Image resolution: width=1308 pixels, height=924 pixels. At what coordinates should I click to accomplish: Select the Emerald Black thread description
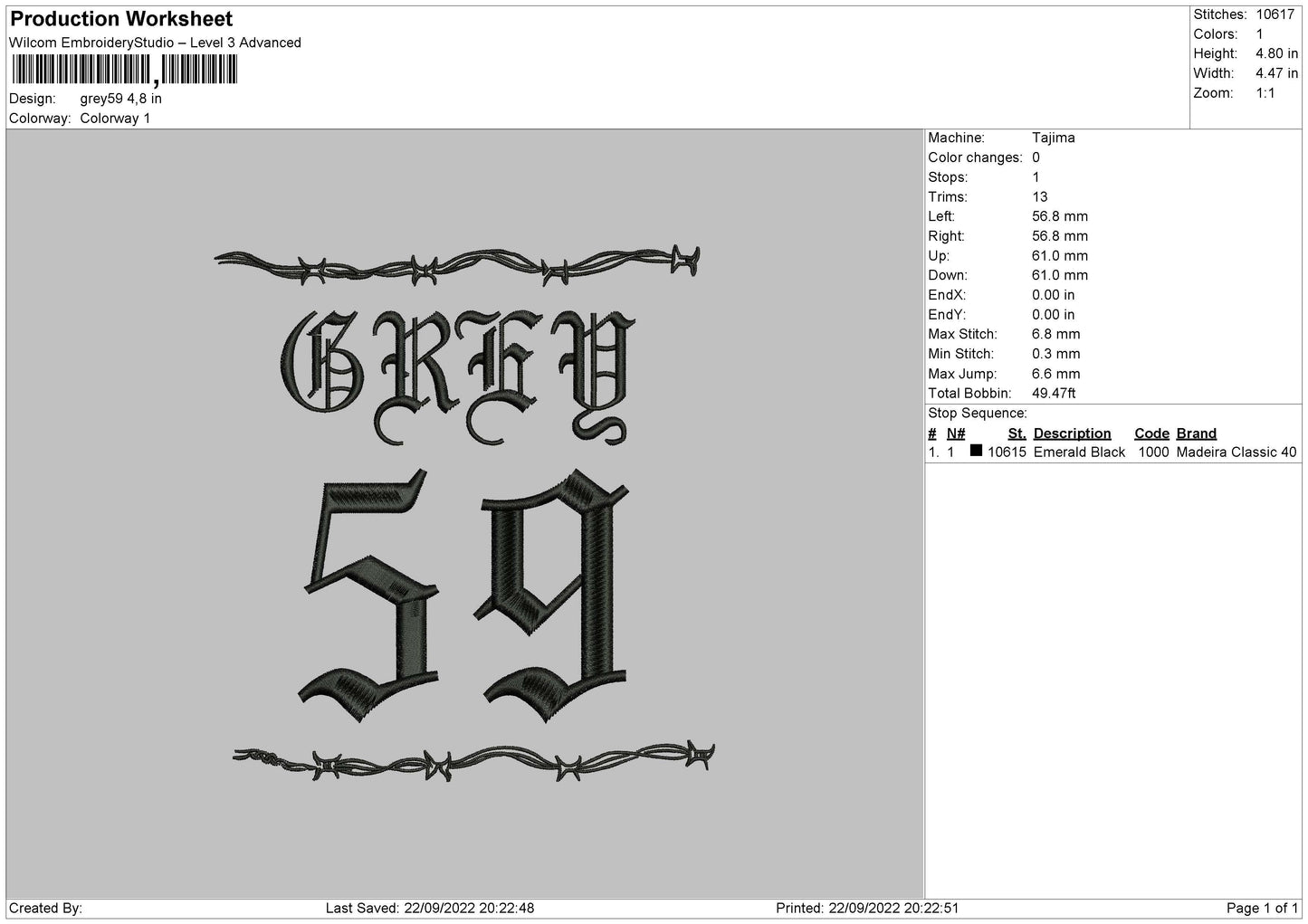tap(1079, 452)
